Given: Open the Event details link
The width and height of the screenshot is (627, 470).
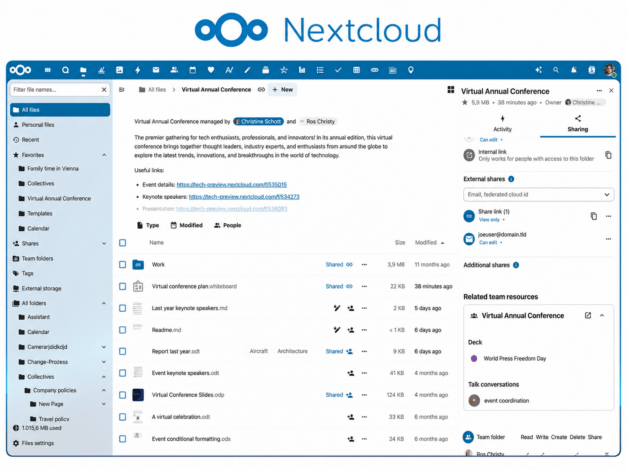Looking at the screenshot, I should click(232, 185).
